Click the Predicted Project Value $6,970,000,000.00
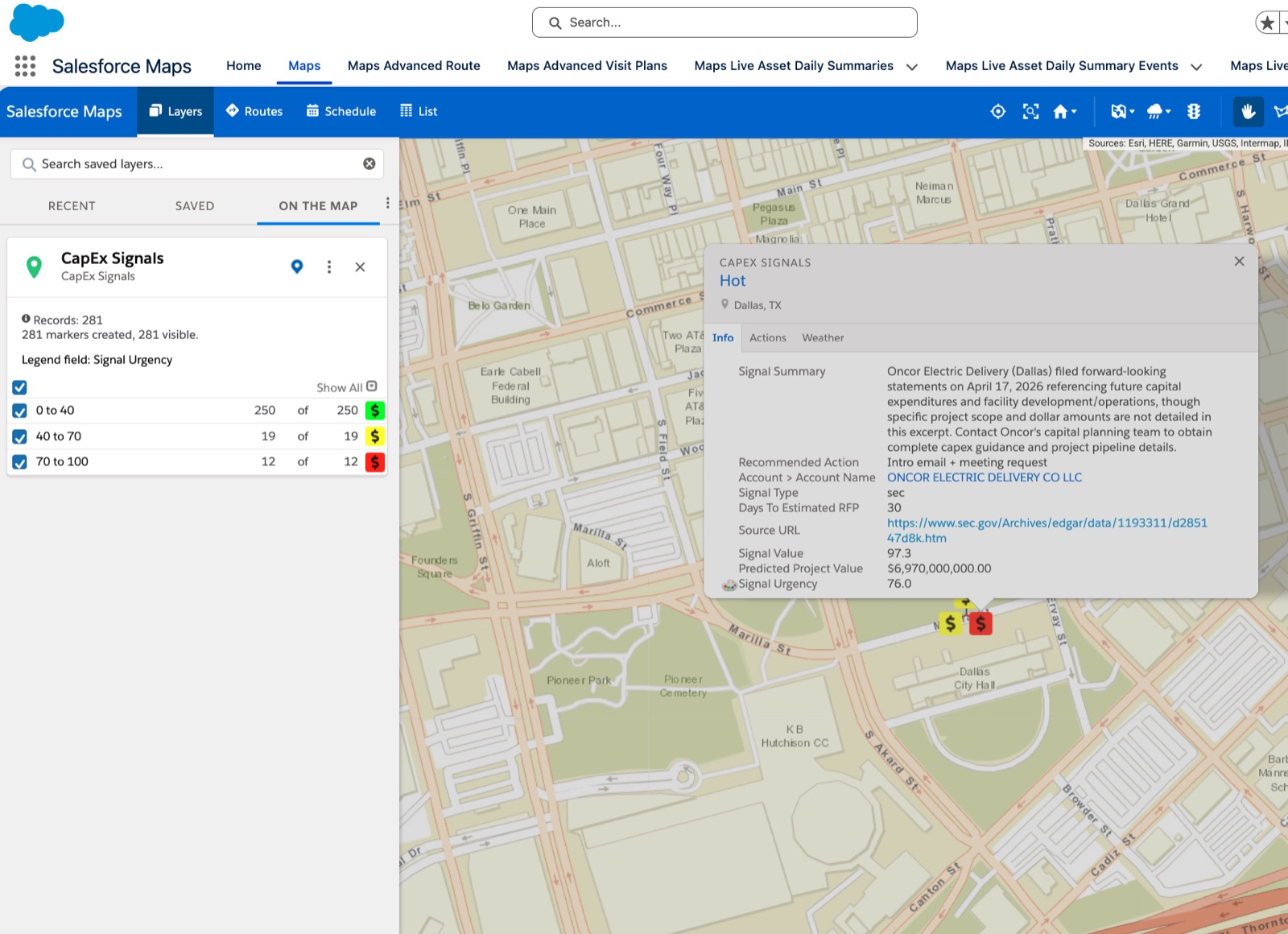The image size is (1288, 934). [939, 568]
